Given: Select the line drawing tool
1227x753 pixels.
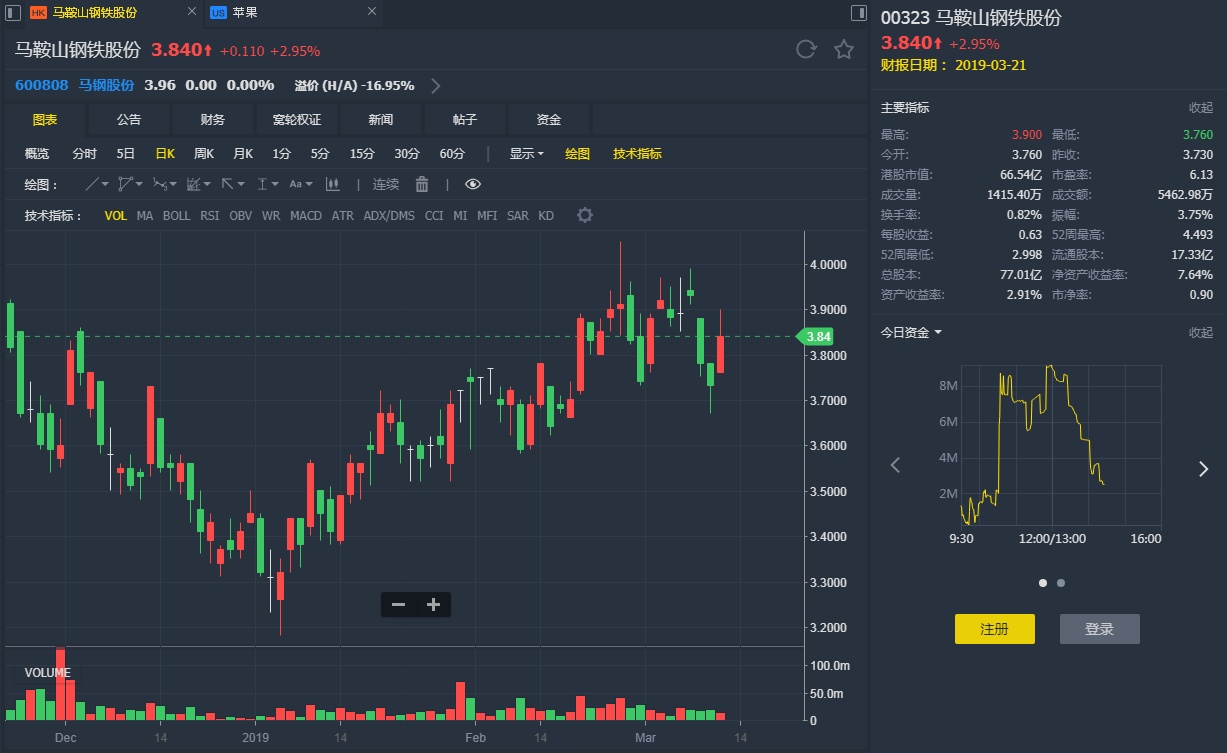Looking at the screenshot, I should [91, 184].
